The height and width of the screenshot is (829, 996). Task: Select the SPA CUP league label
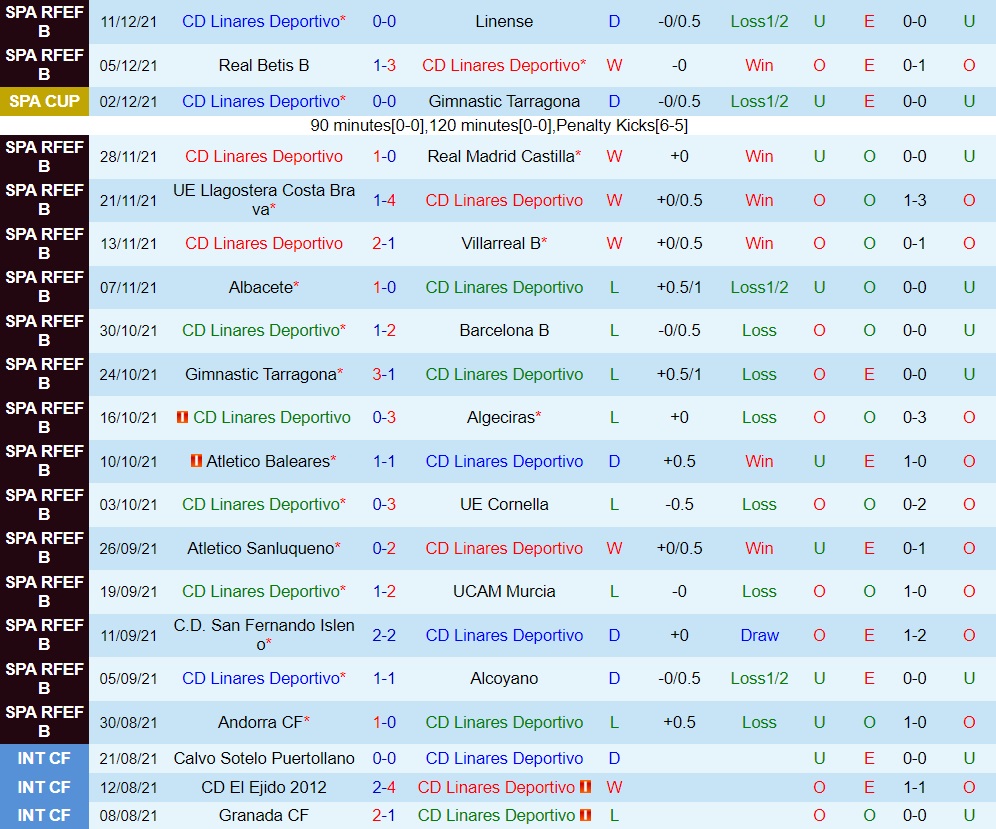point(44,102)
